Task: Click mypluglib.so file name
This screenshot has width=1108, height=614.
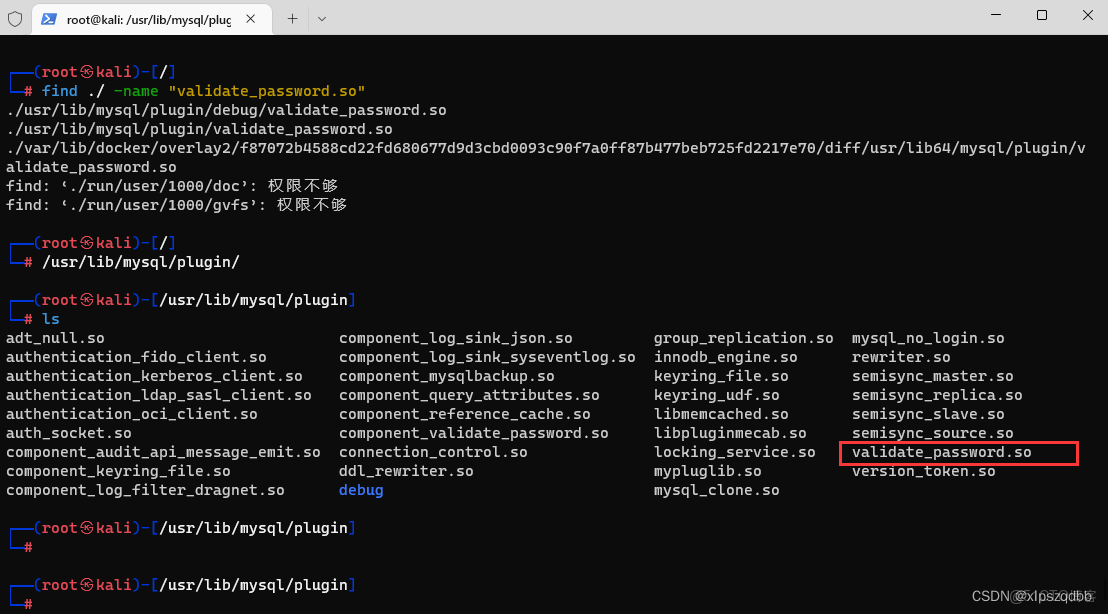Action: pyautogui.click(x=707, y=472)
